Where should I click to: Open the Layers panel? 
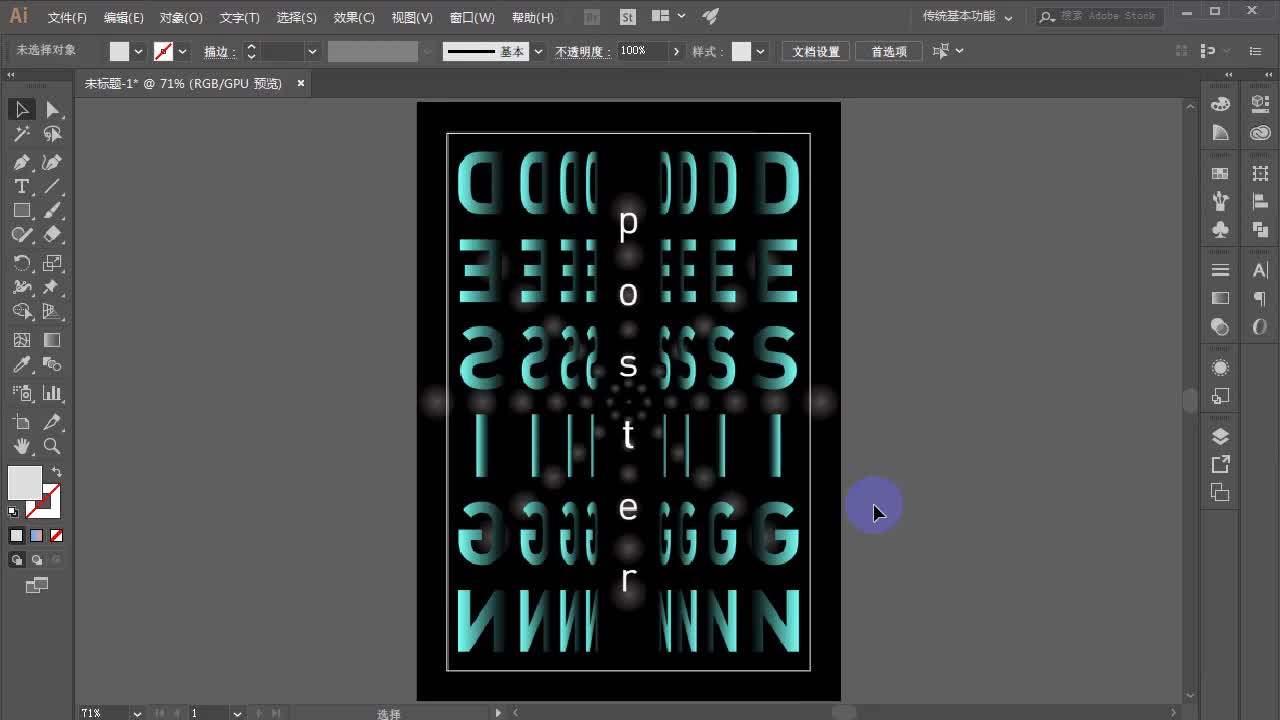click(1220, 436)
